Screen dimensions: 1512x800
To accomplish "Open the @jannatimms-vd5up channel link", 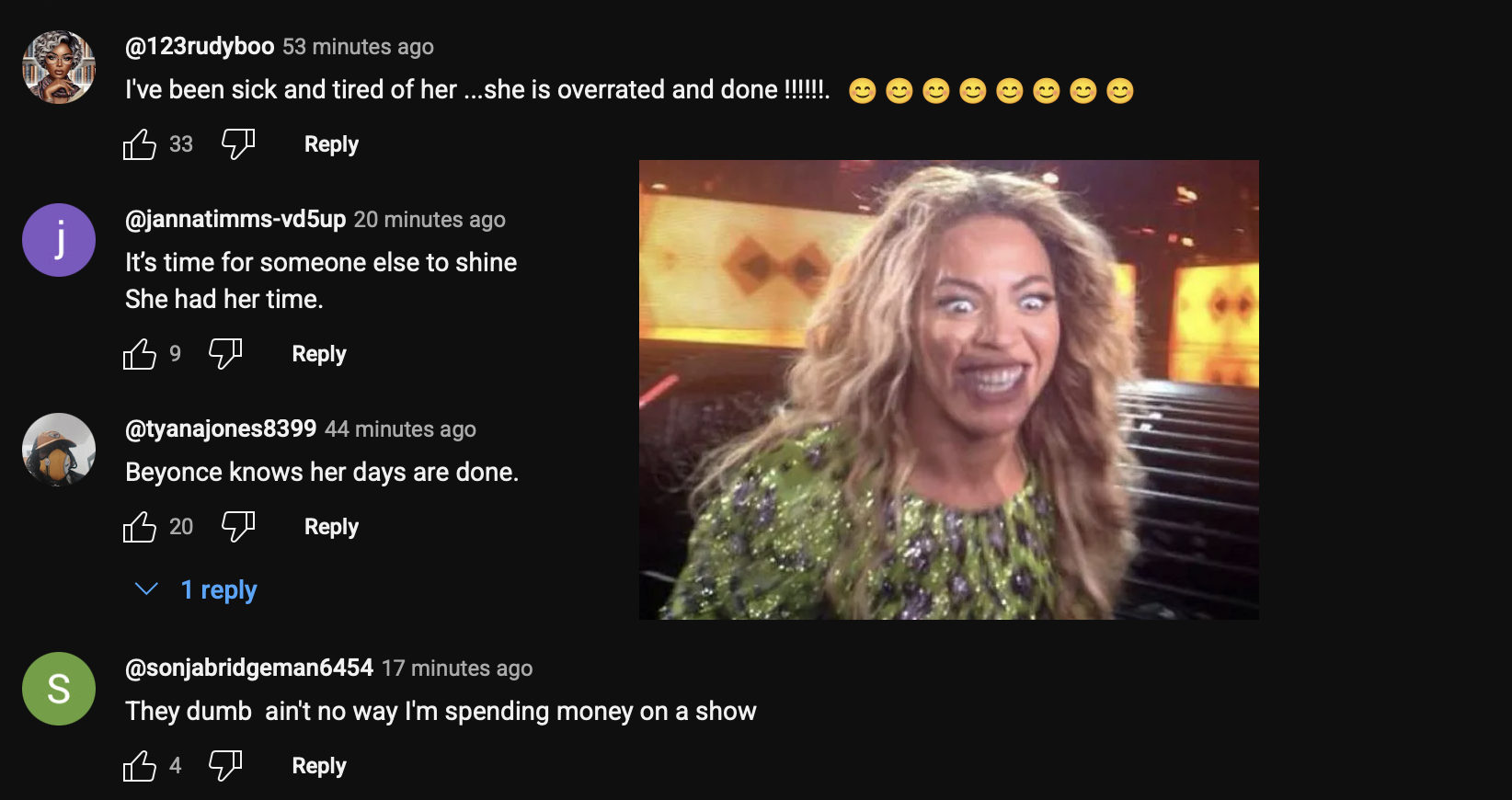I will [x=235, y=219].
